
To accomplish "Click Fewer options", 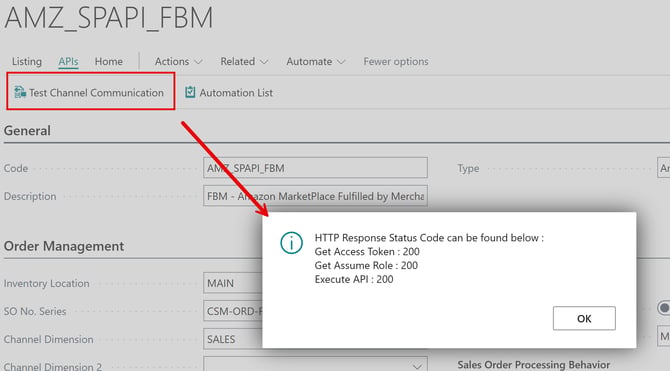I will tap(396, 62).
